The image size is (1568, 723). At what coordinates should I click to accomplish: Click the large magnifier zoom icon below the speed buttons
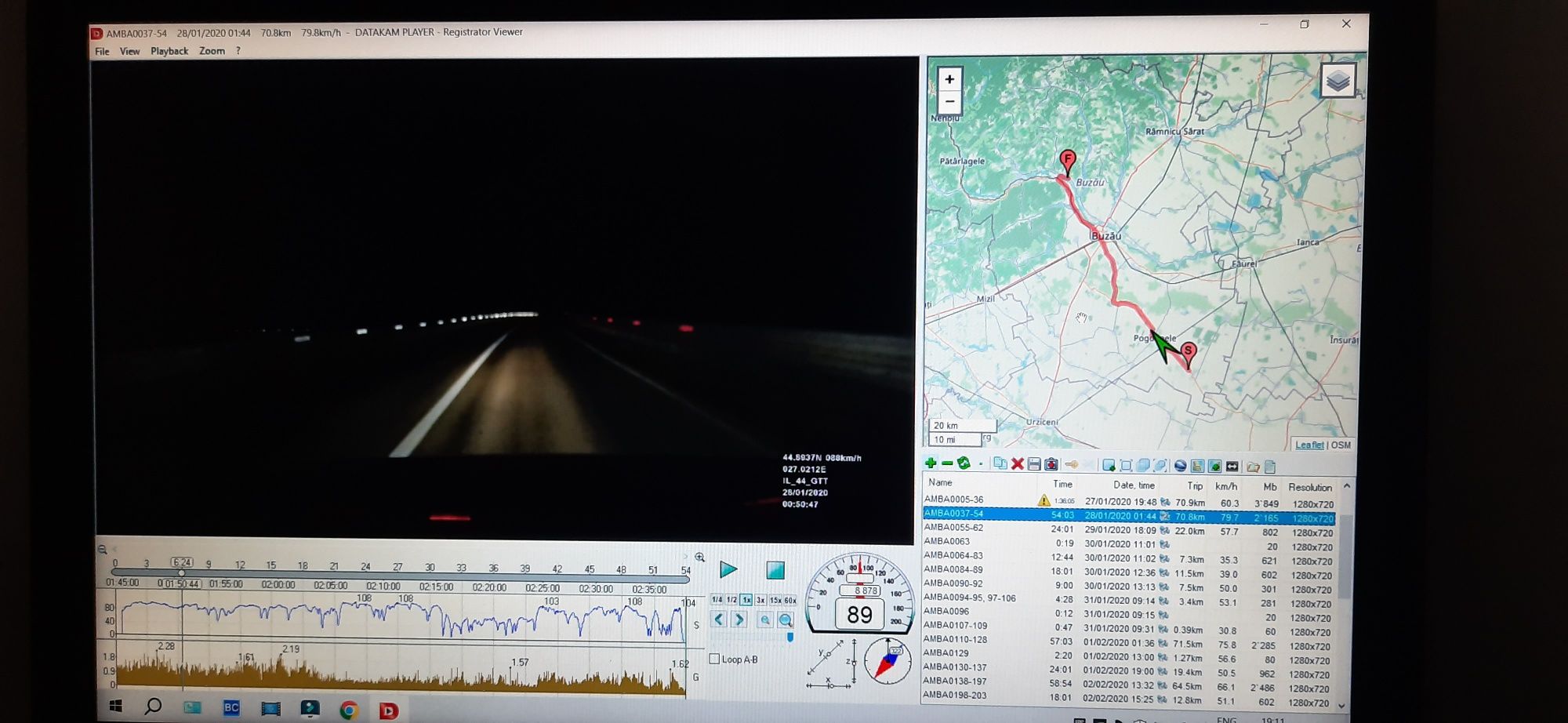[785, 619]
